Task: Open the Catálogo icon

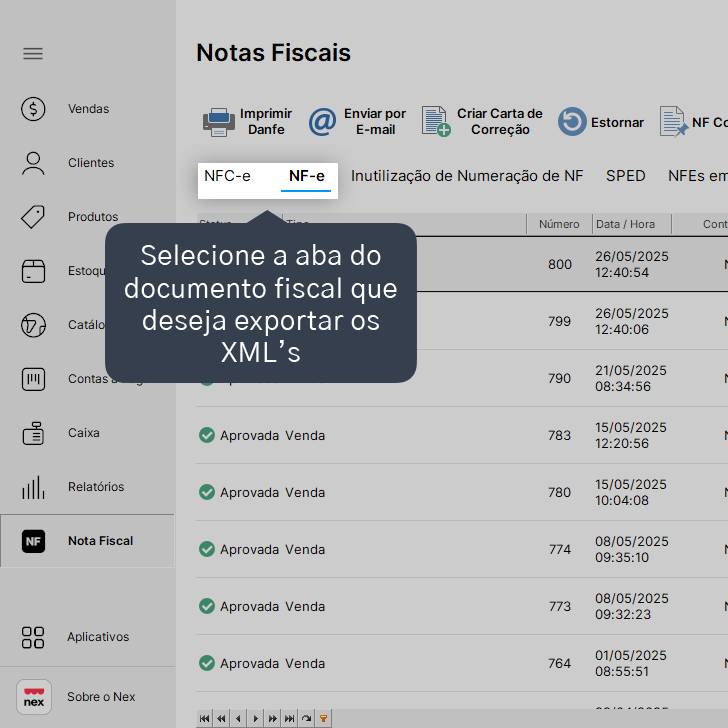Action: tap(33, 325)
